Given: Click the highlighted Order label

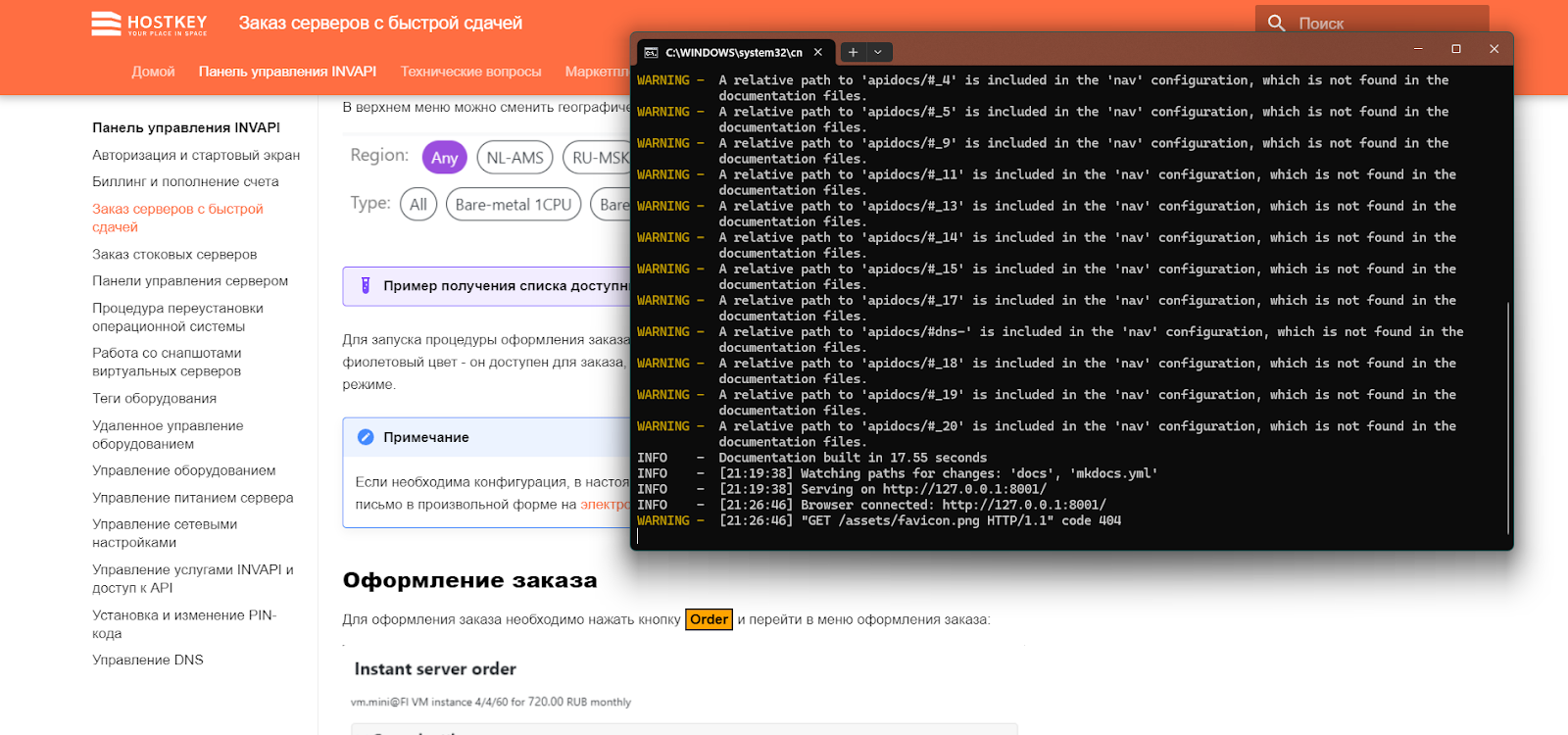Looking at the screenshot, I should click(709, 619).
